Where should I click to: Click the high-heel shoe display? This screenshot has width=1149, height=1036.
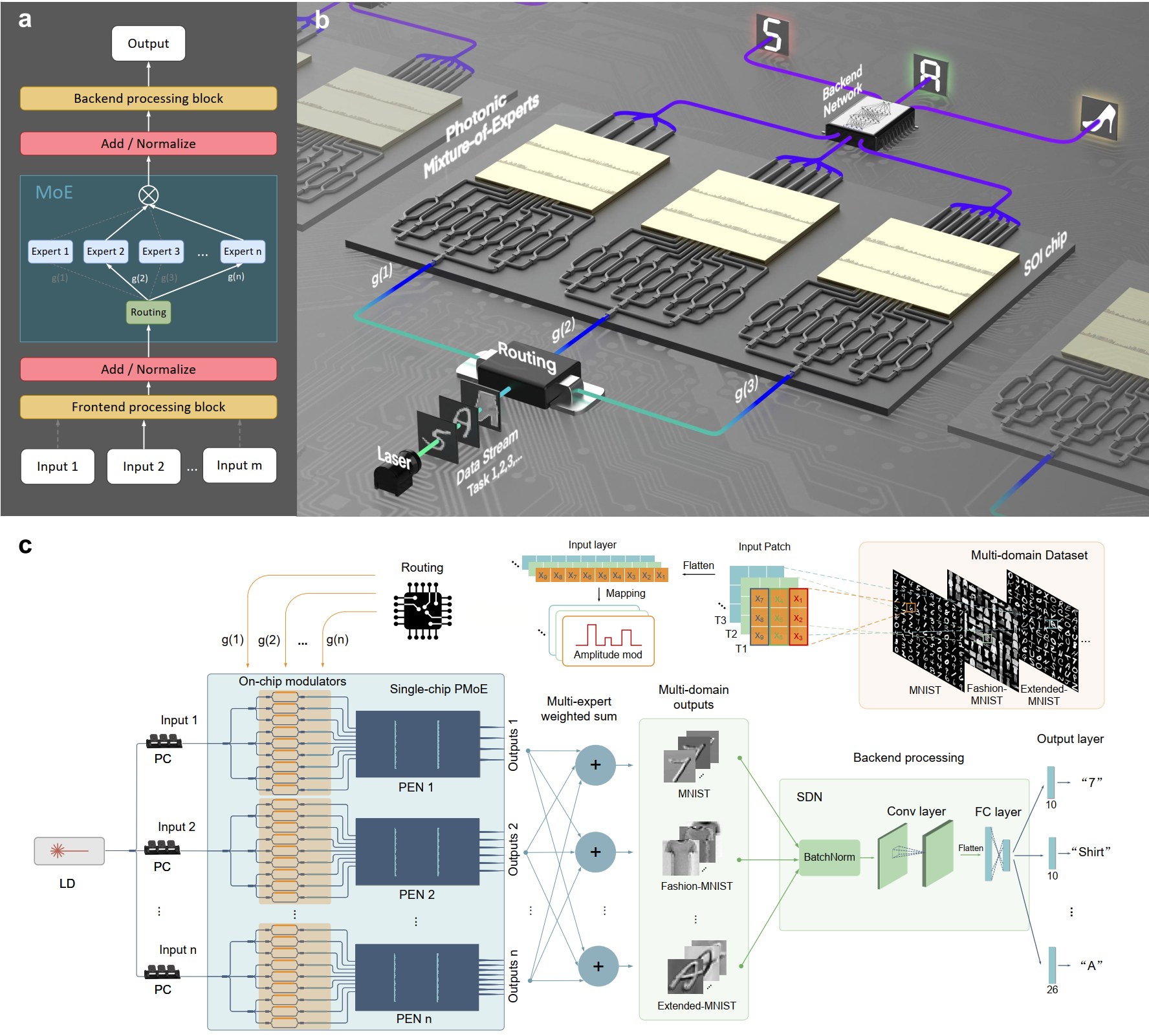[x=1100, y=117]
